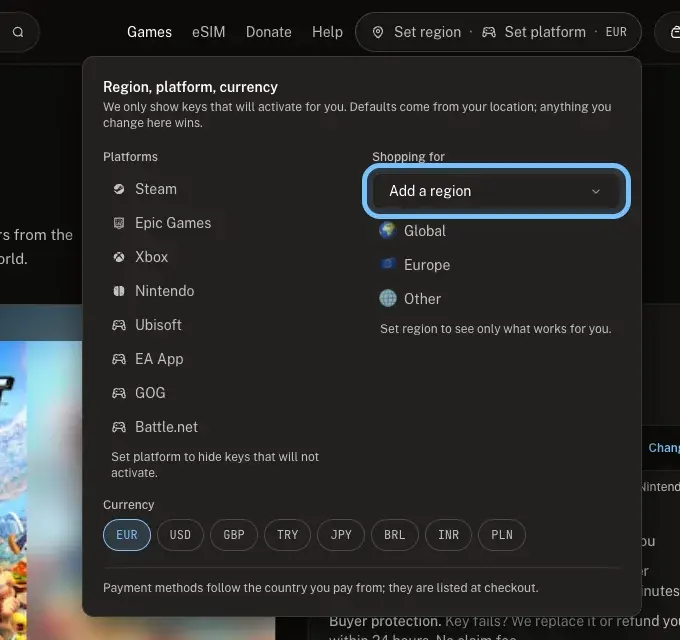Go to Donate page
The height and width of the screenshot is (640, 680).
pos(268,32)
